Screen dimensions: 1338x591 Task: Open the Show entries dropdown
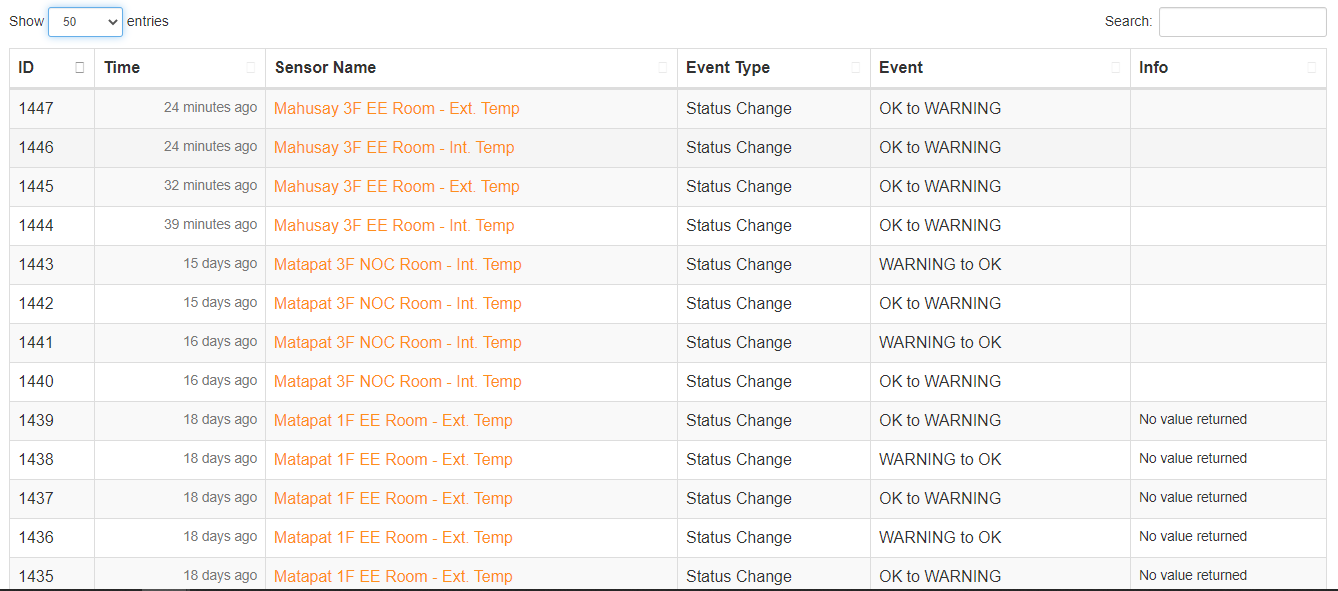(x=85, y=22)
